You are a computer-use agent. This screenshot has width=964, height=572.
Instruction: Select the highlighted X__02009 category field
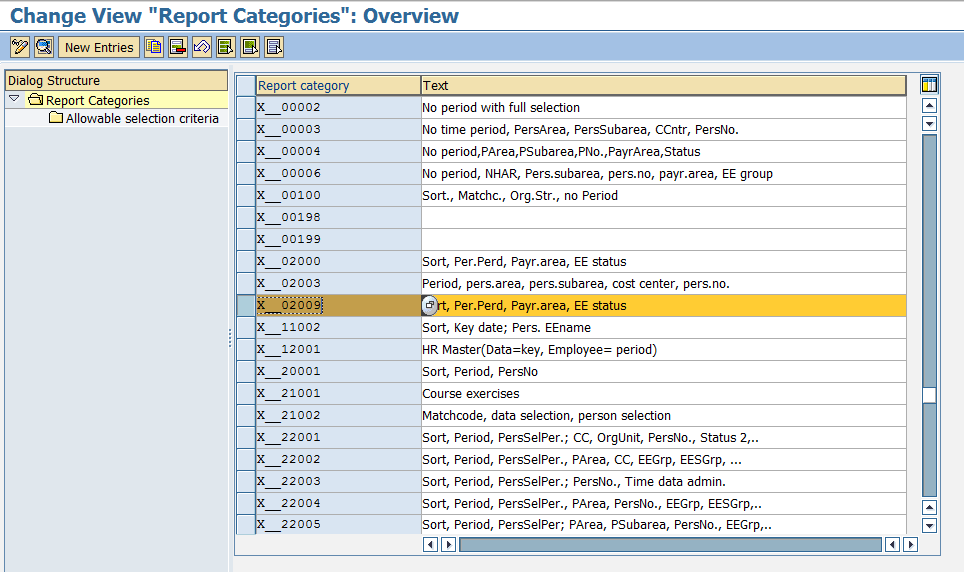338,305
